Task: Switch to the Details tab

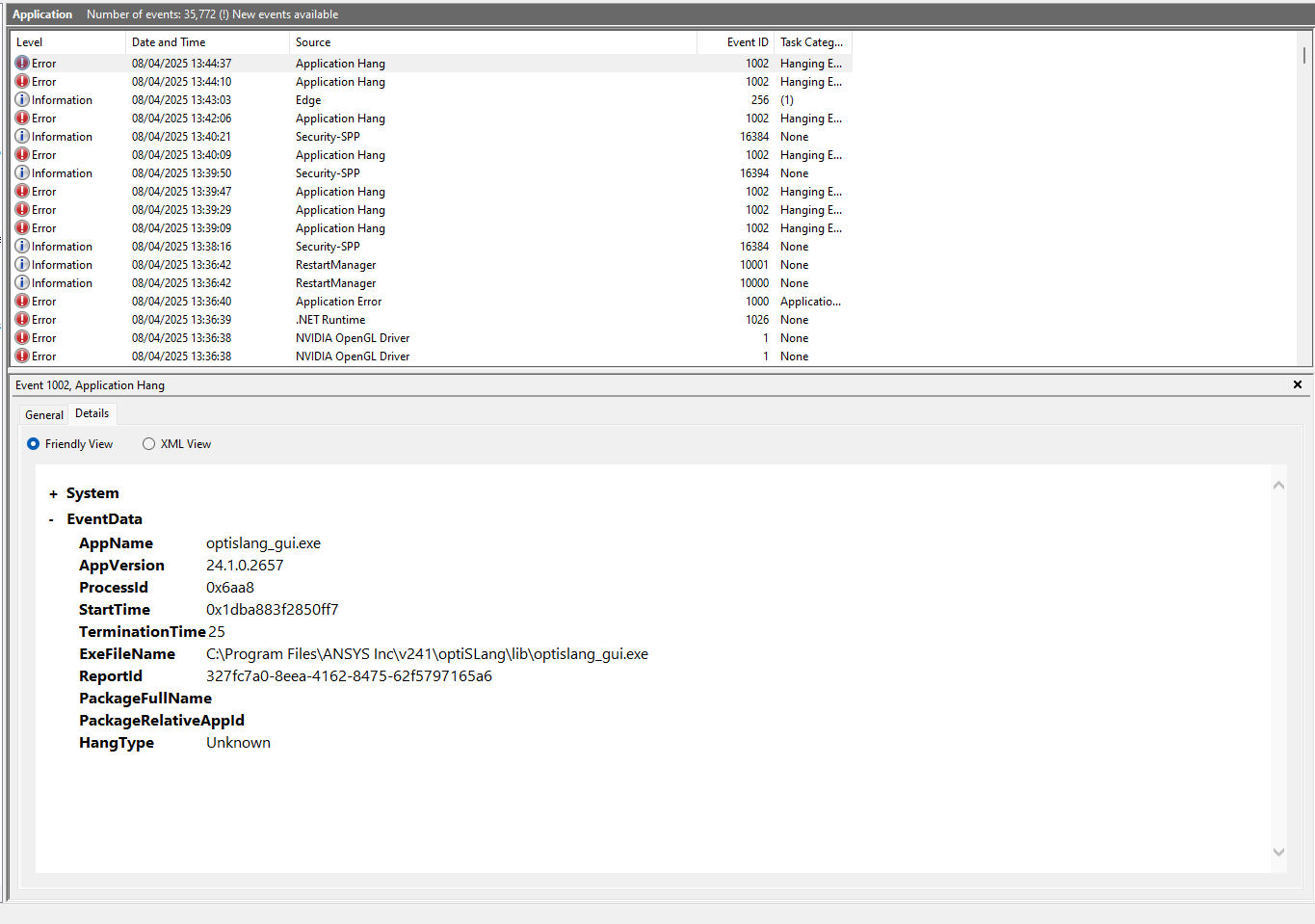Action: 92,413
